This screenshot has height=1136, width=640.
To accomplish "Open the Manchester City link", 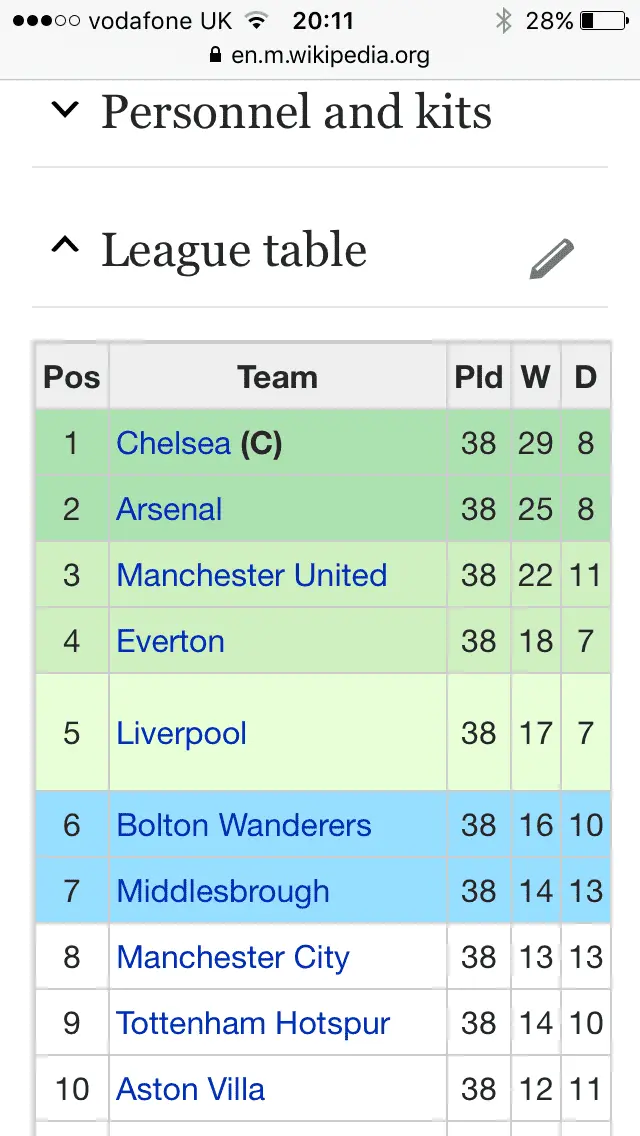I will click(x=232, y=957).
